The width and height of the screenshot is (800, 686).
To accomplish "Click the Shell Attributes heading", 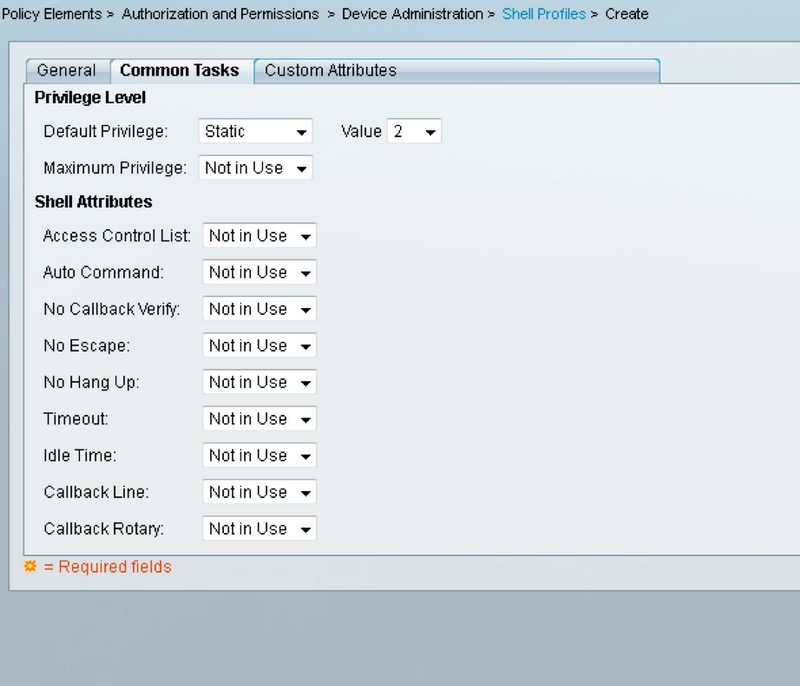I will (x=93, y=202).
